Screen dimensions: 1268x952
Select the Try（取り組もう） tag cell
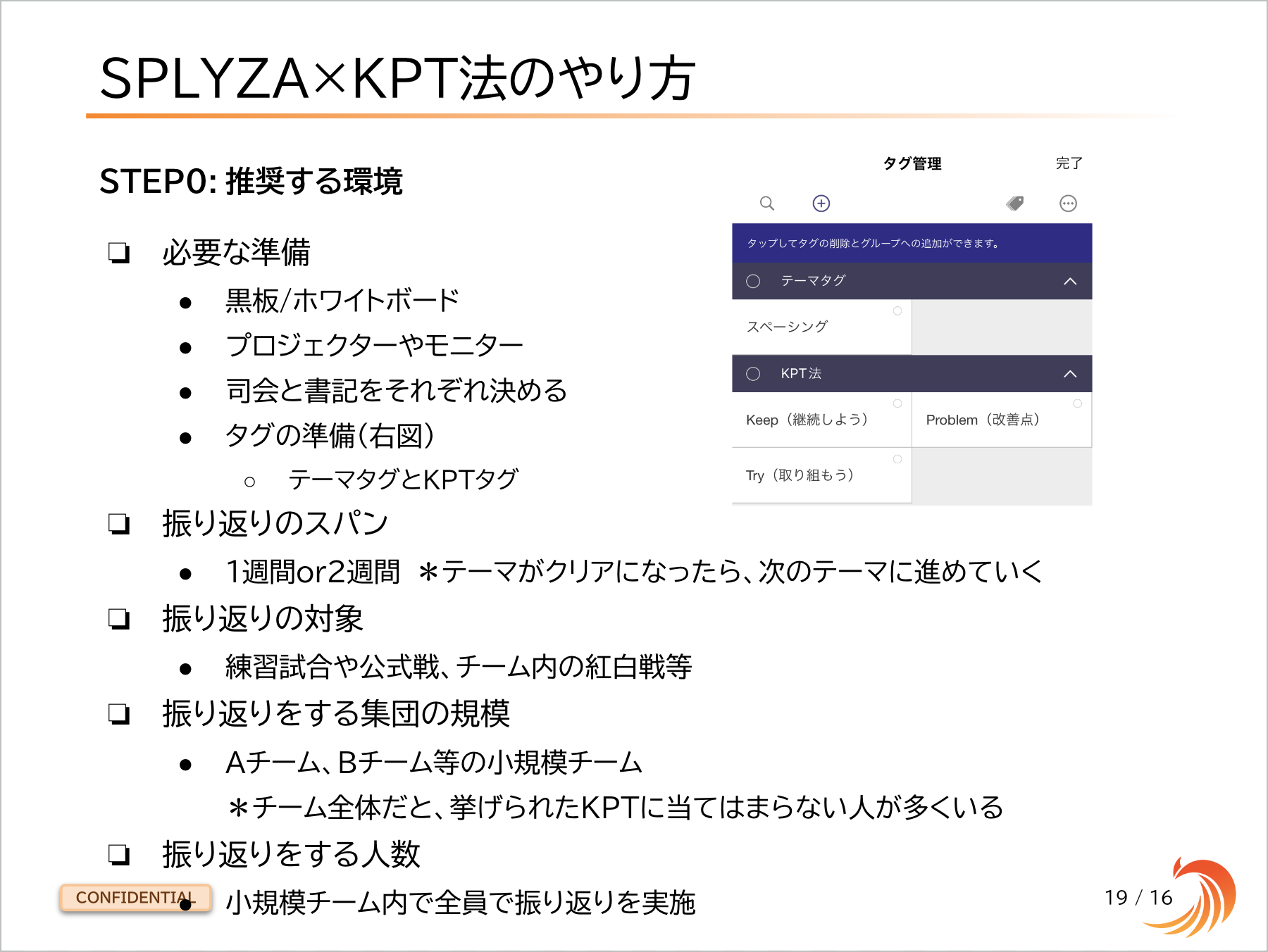click(x=822, y=475)
